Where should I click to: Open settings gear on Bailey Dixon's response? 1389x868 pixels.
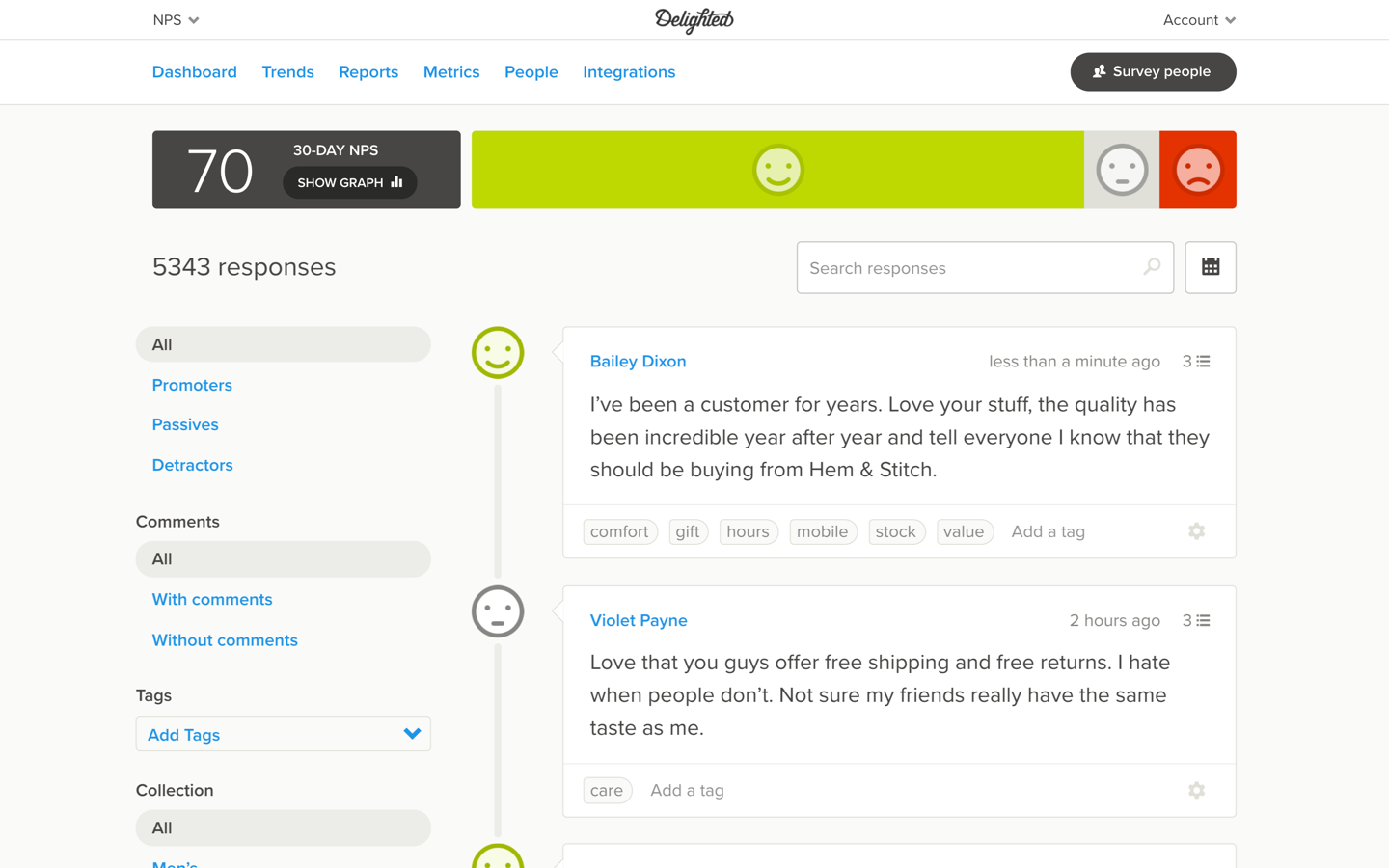1196,531
